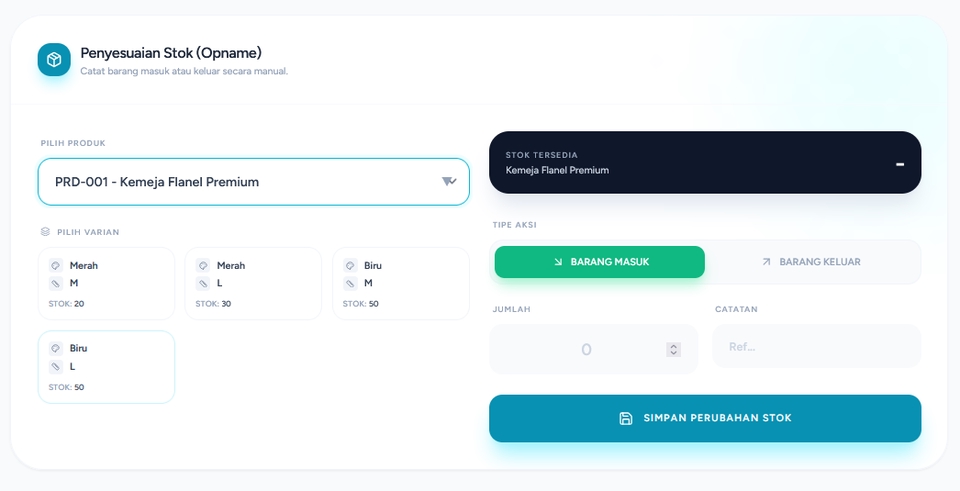This screenshot has height=491, width=960.
Task: Pick the Merah L variant with stock 30
Action: coord(253,284)
